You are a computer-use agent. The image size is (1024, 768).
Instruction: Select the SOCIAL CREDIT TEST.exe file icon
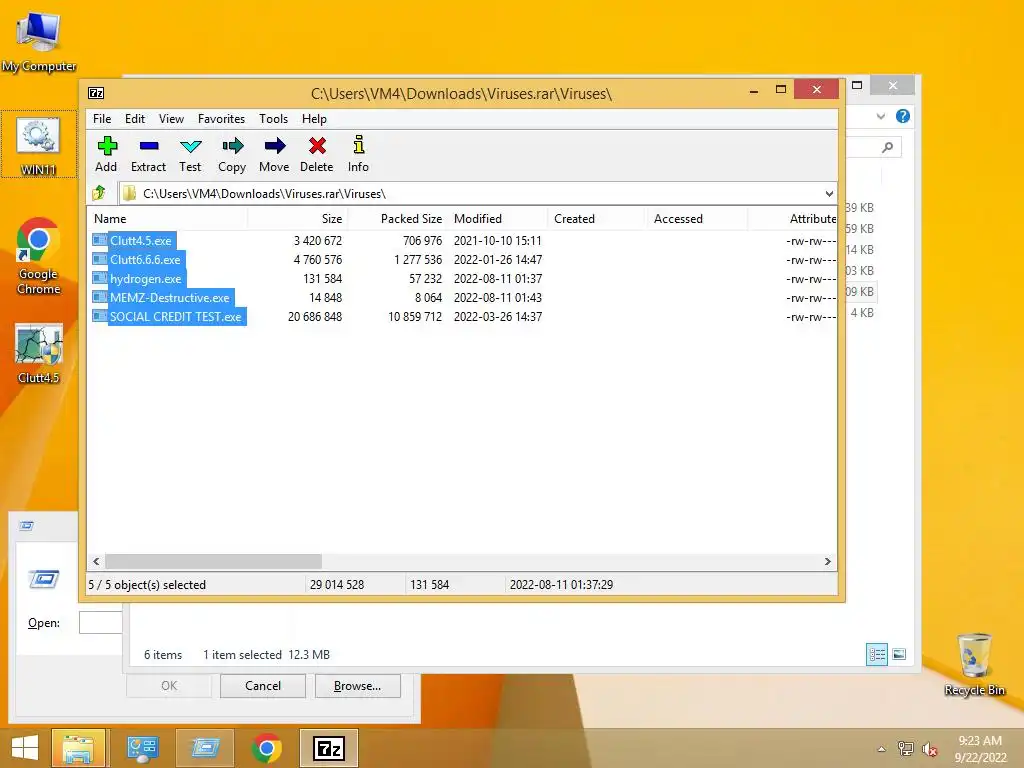99,316
